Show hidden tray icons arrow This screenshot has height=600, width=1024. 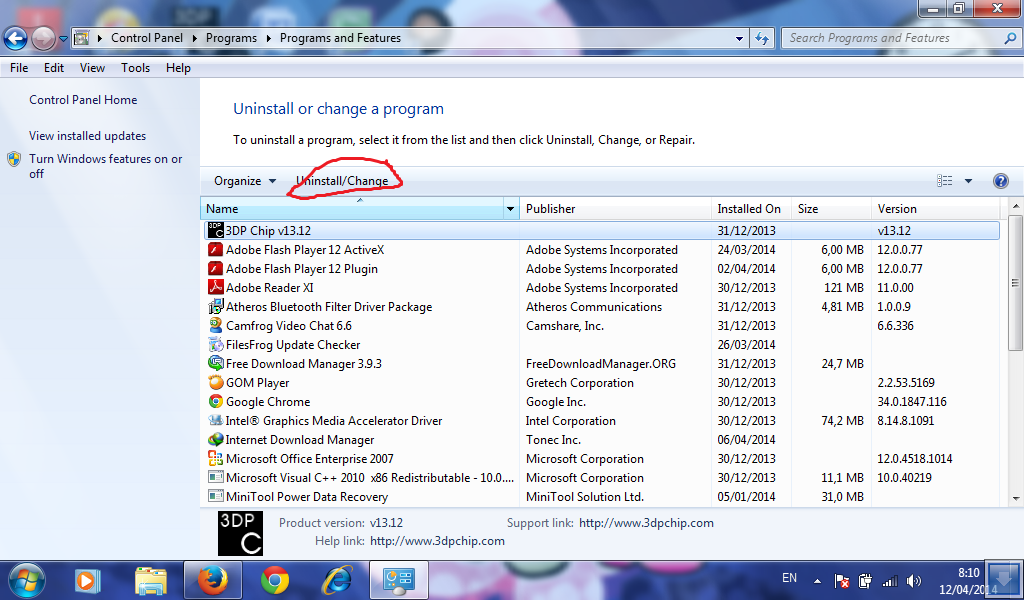point(817,580)
